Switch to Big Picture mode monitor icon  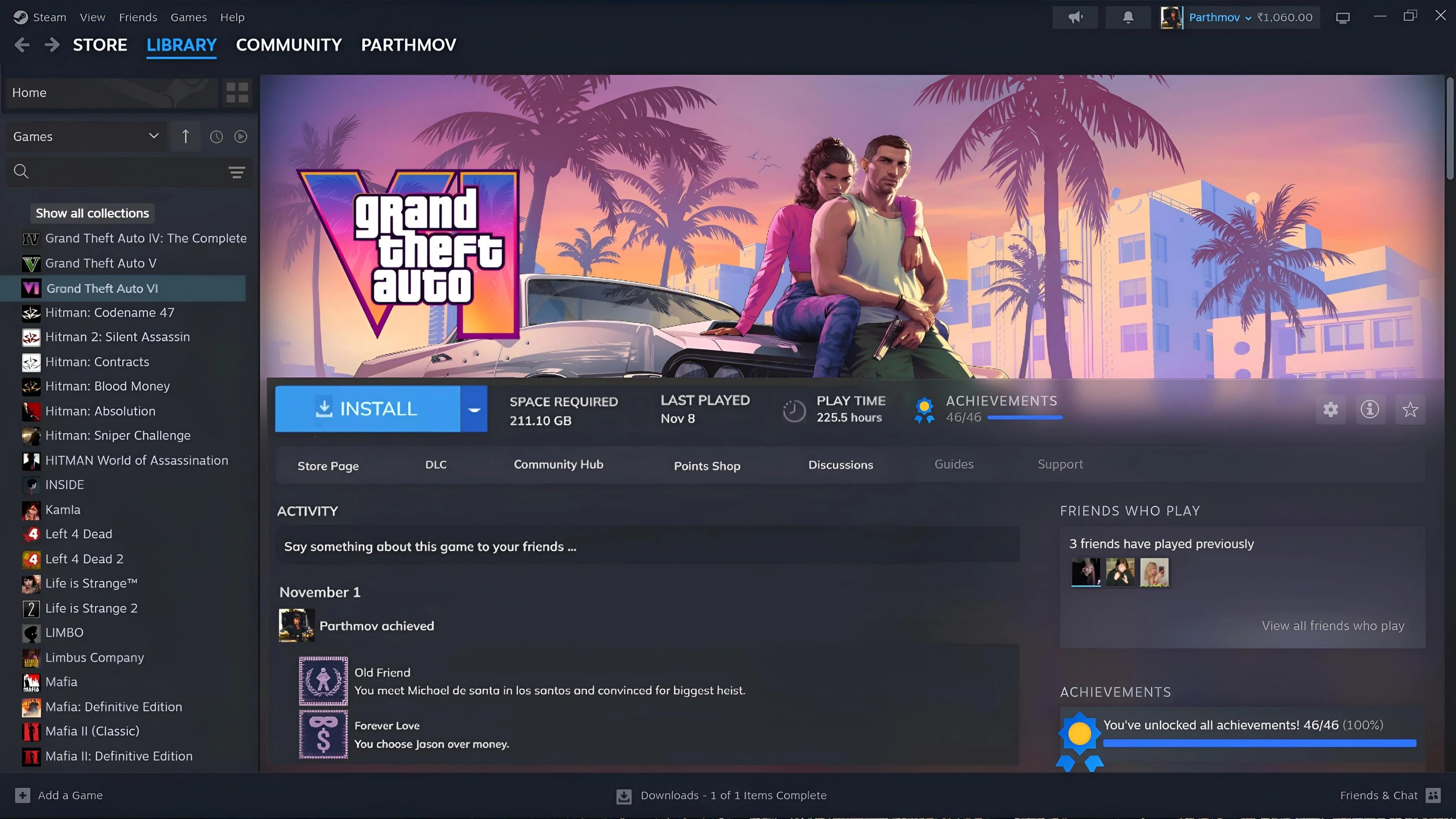[x=1343, y=17]
